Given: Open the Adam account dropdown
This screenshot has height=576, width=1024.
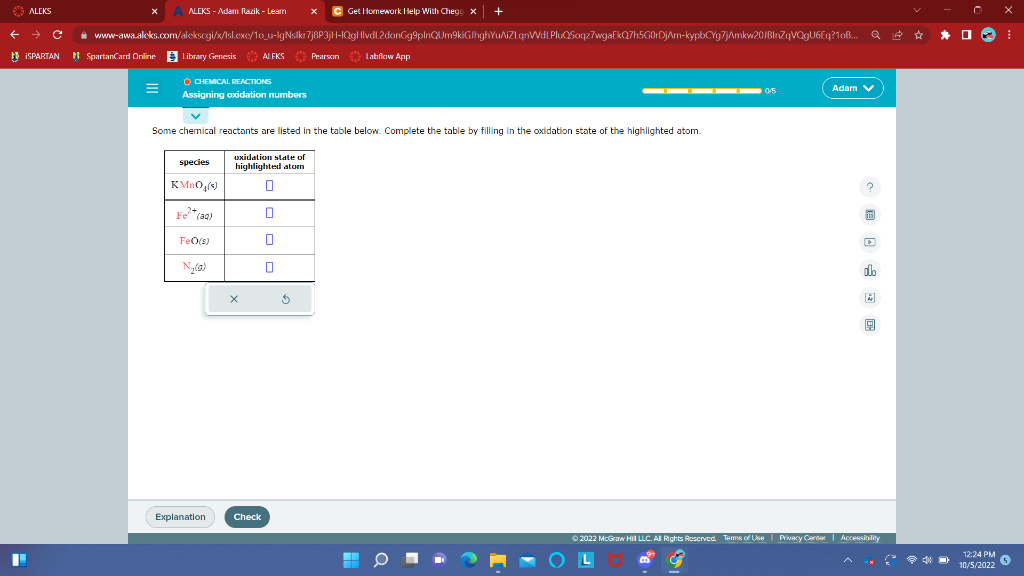Looking at the screenshot, I should pyautogui.click(x=852, y=88).
